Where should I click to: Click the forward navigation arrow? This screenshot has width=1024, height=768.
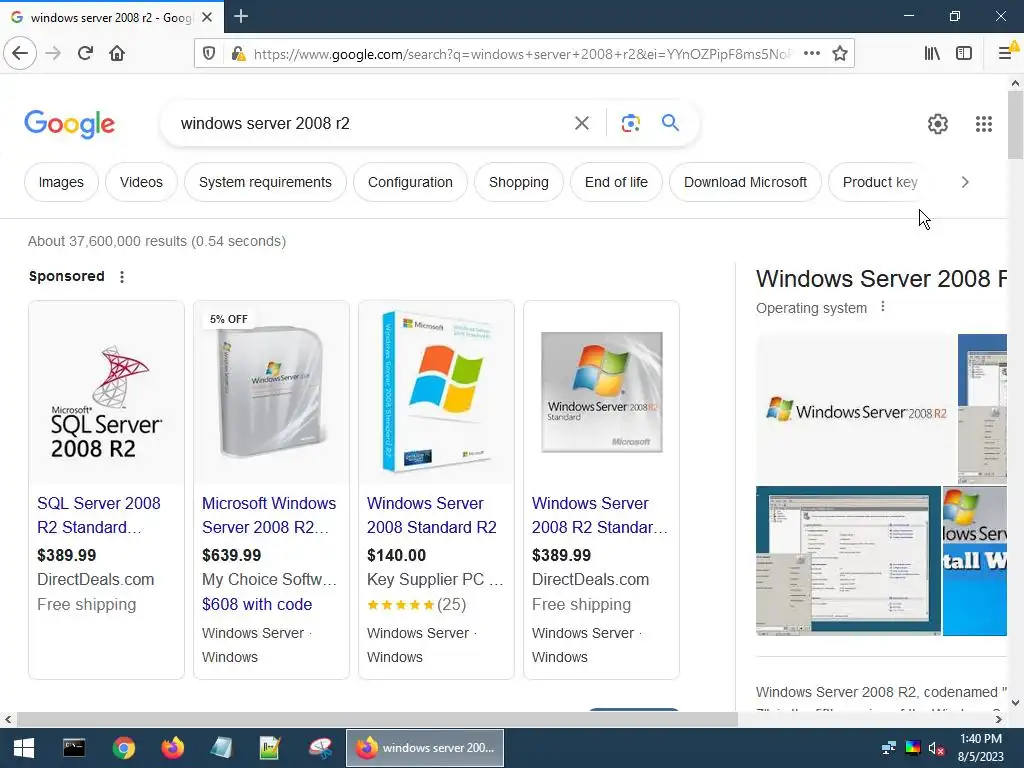point(53,54)
